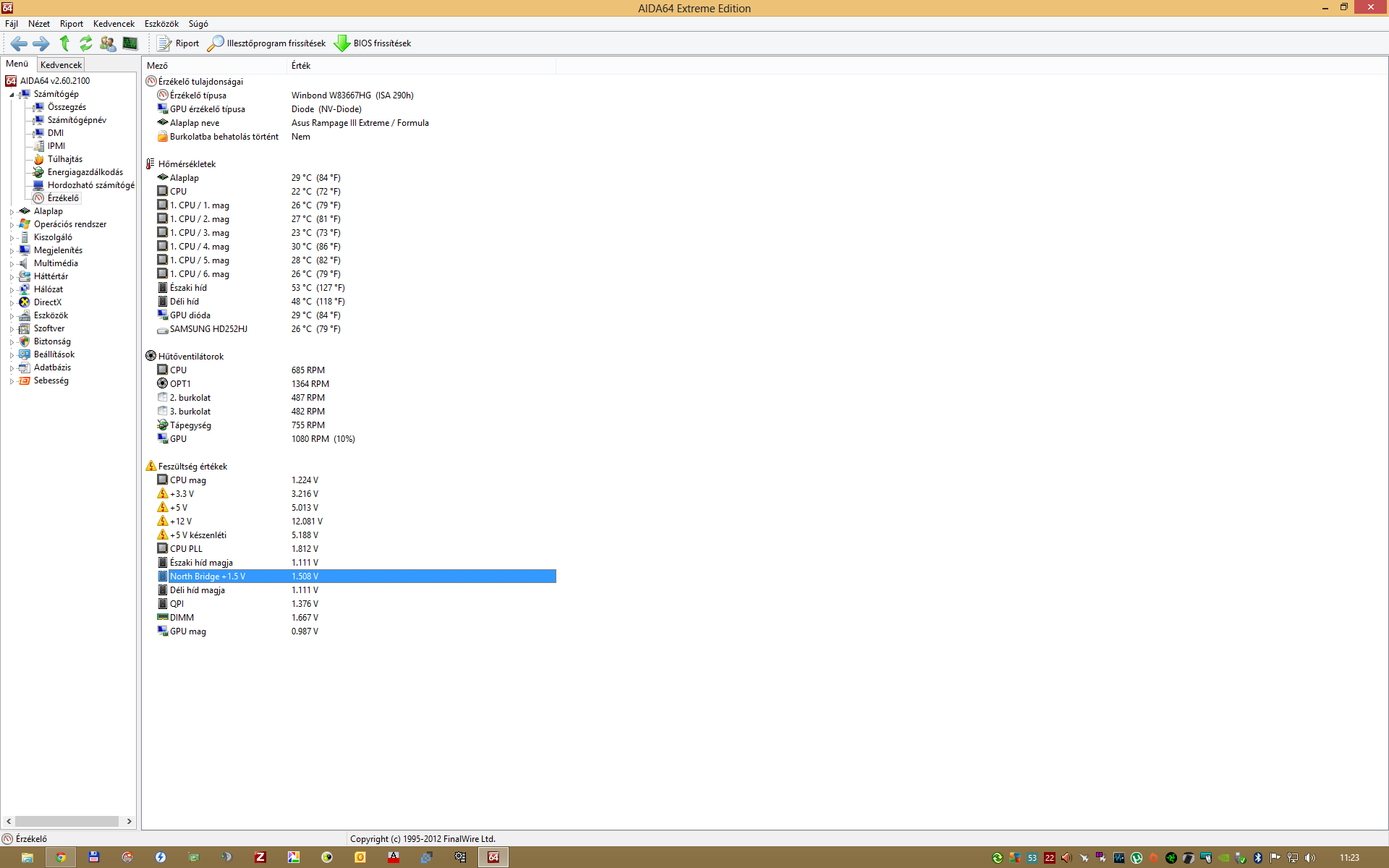Open the Eszközök menu
1389x868 pixels.
click(161, 24)
